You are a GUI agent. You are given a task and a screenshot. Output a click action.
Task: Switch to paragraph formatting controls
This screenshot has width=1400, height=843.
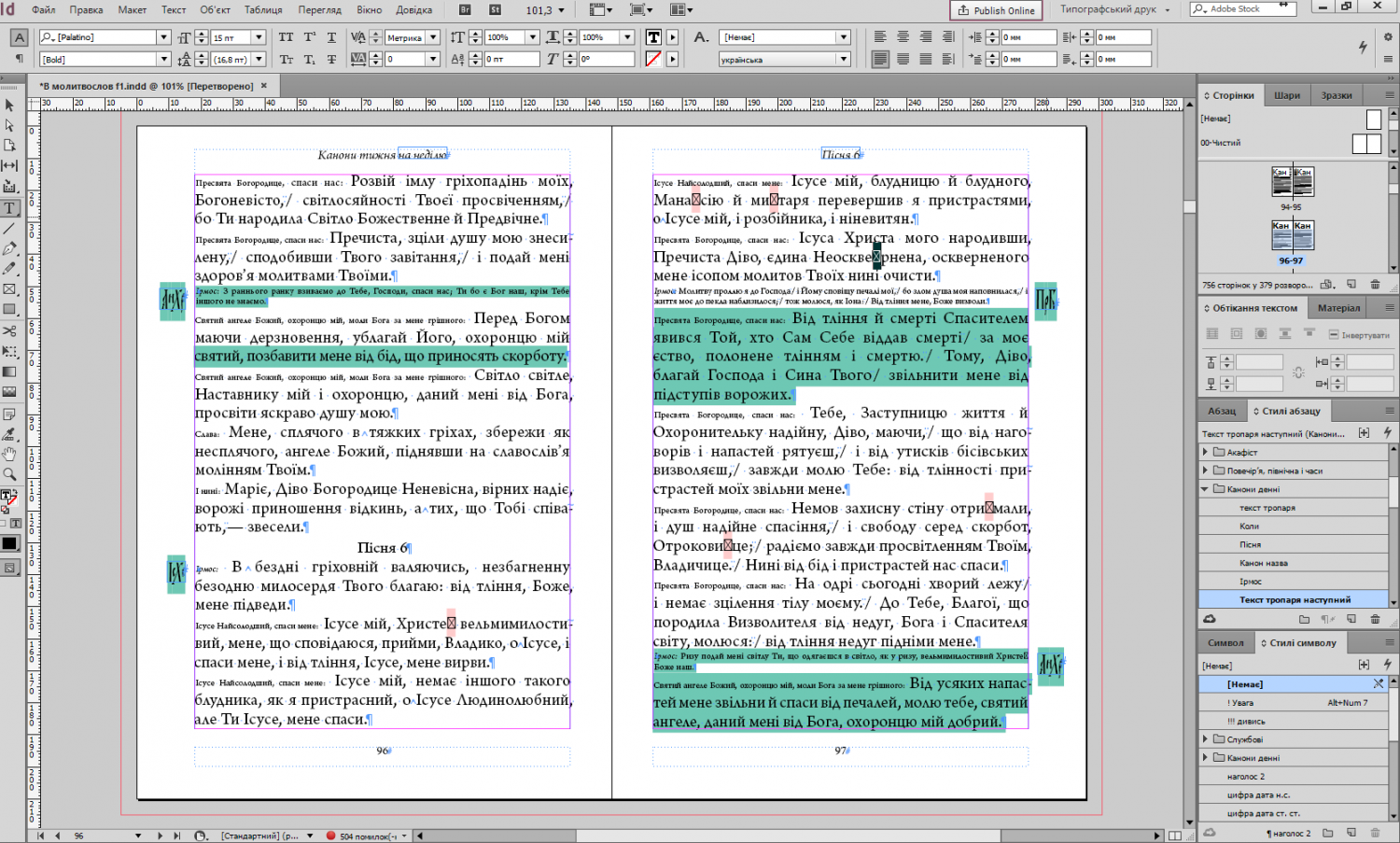[x=19, y=59]
